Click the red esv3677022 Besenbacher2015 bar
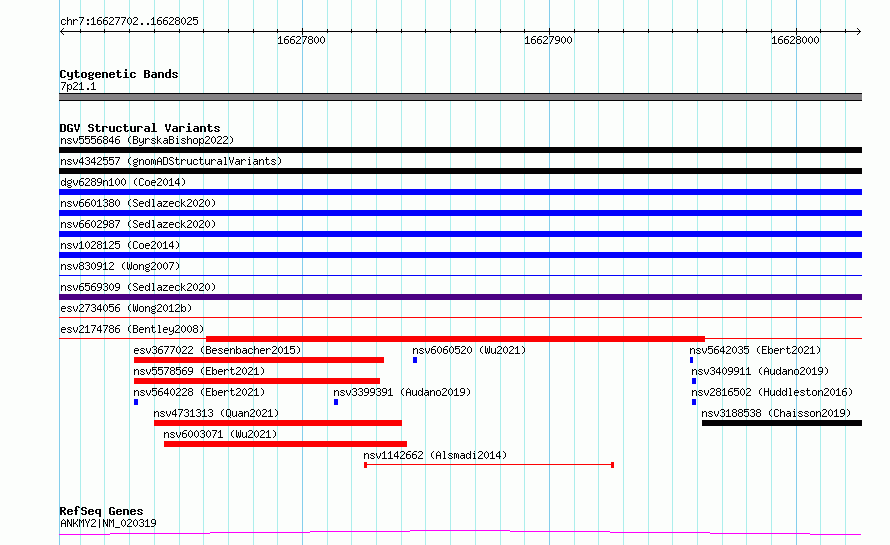This screenshot has width=890, height=545. coord(259,360)
